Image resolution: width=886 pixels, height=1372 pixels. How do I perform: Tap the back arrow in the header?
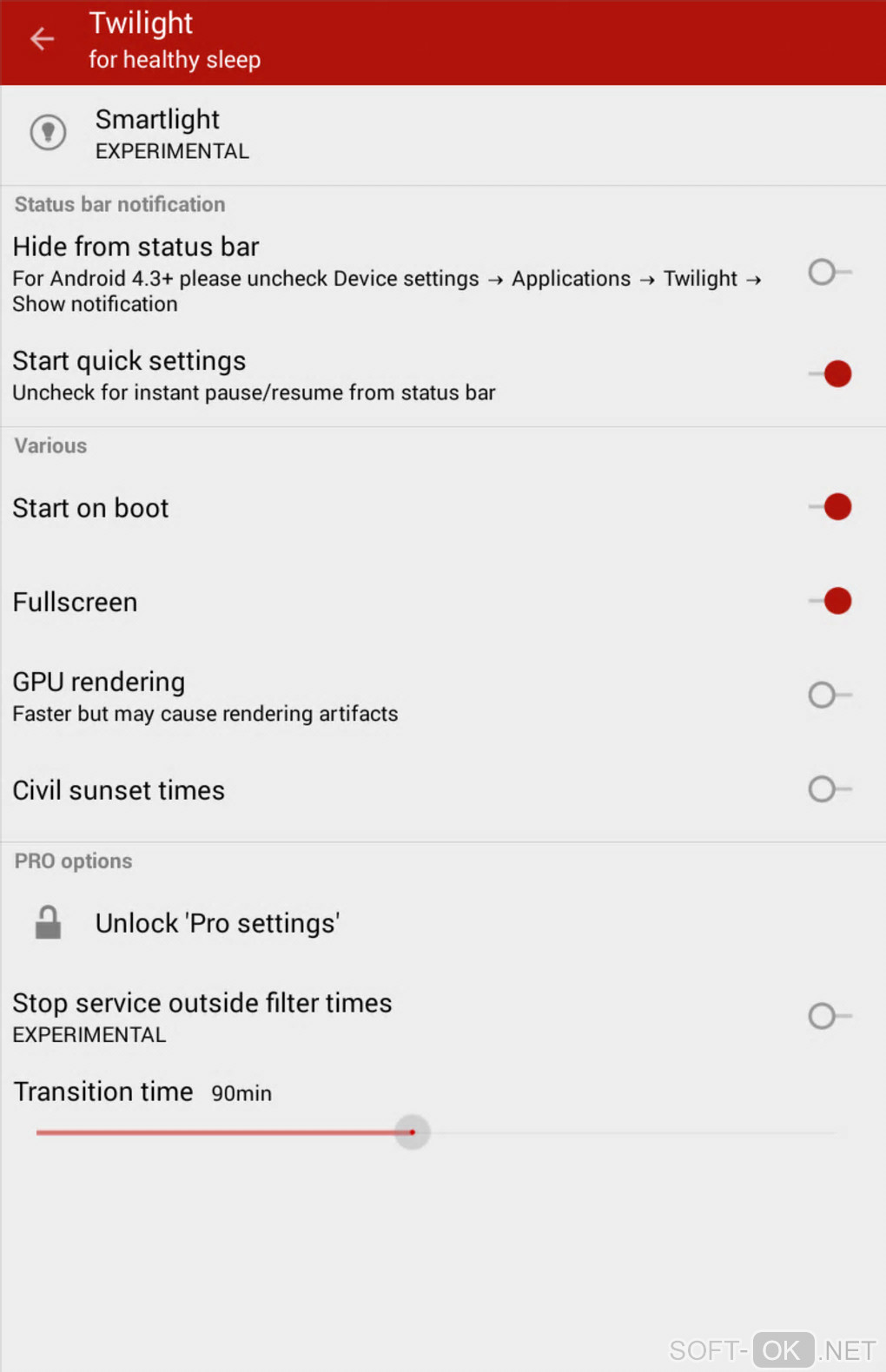point(42,39)
